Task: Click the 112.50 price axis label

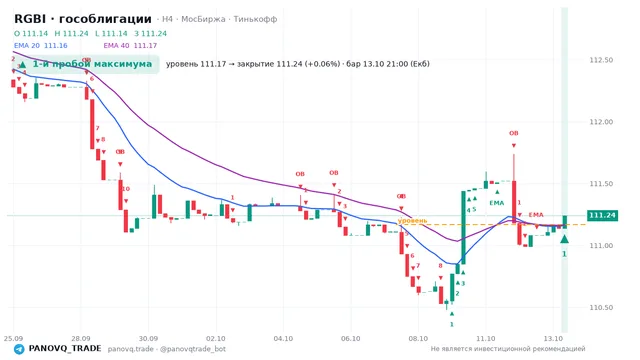Action: point(601,60)
